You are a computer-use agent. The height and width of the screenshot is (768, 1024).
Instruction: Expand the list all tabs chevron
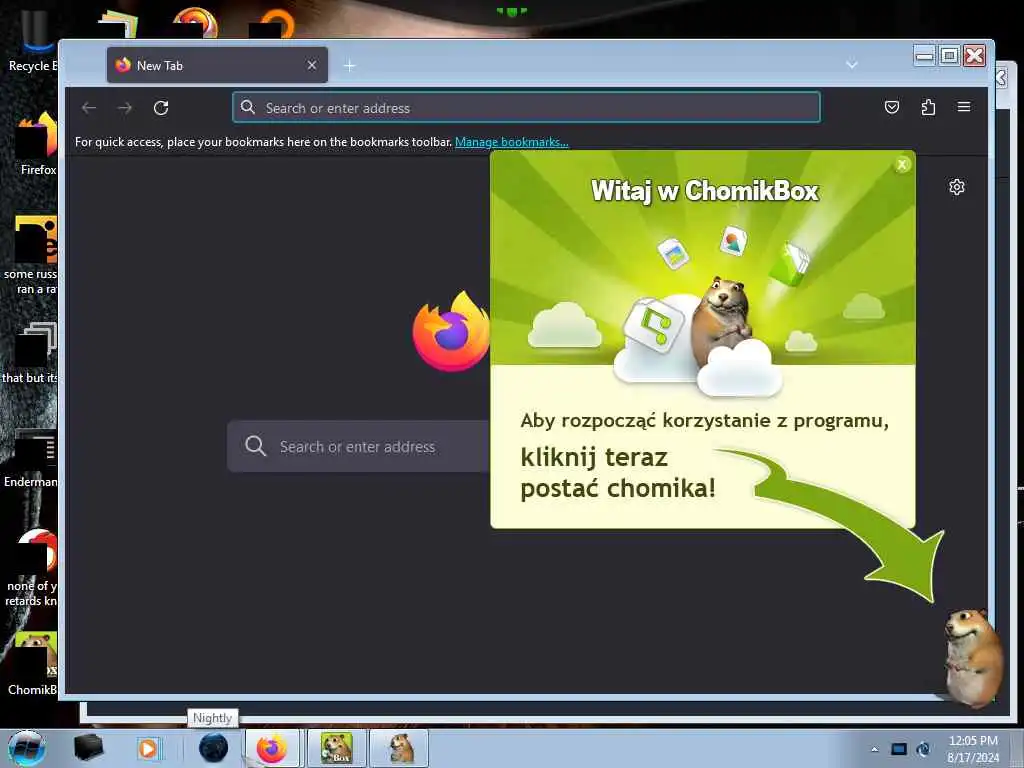852,65
